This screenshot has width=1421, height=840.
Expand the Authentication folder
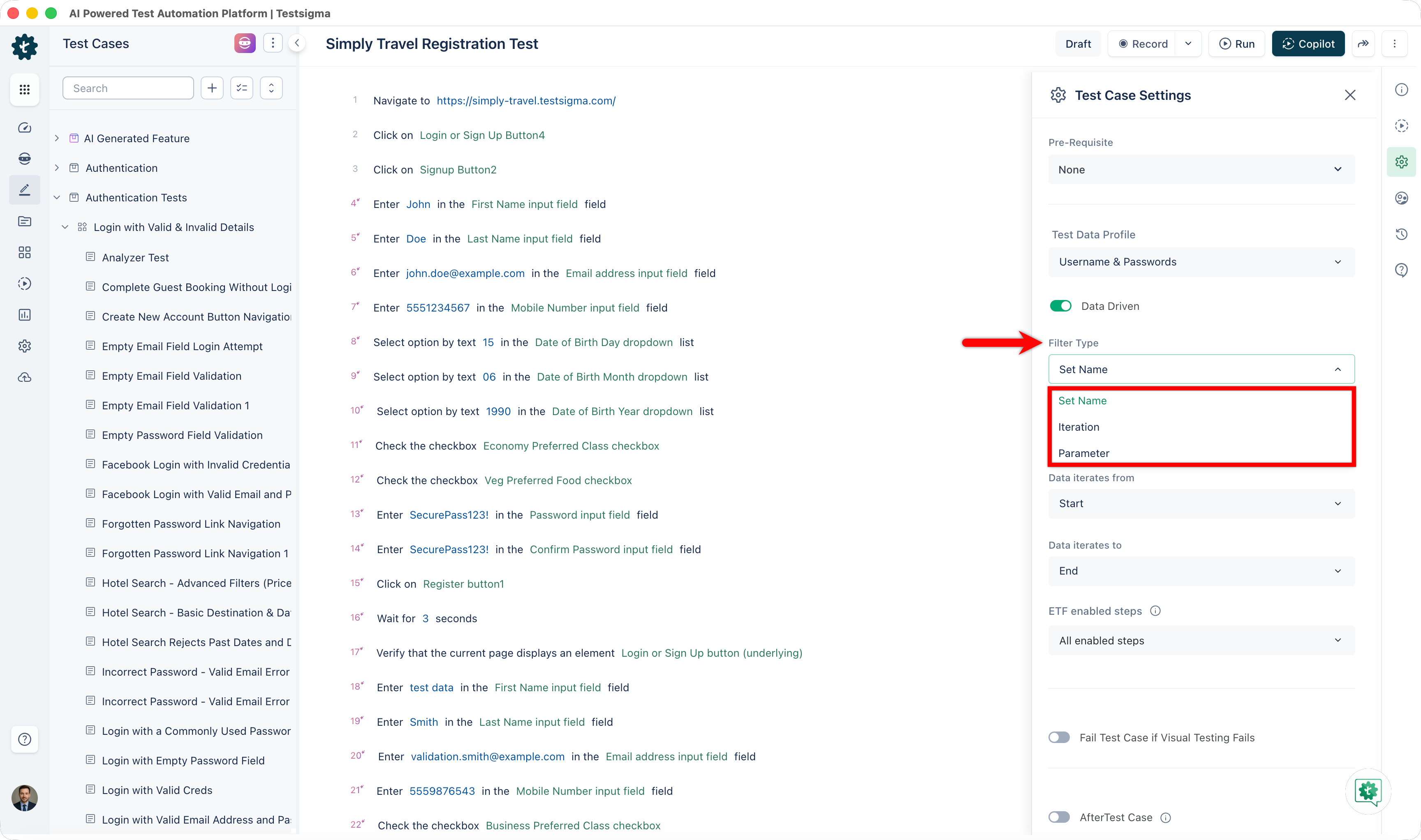click(57, 168)
